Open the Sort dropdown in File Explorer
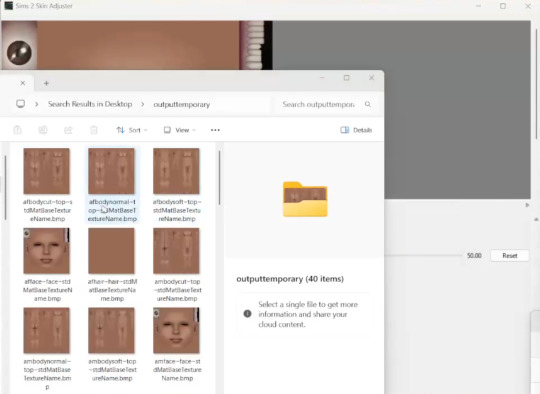This screenshot has height=394, width=540. coord(132,130)
